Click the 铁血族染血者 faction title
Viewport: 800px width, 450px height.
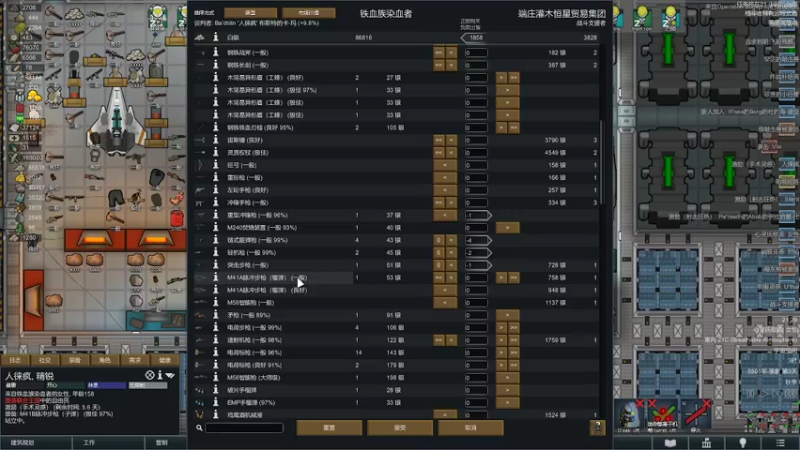click(x=386, y=14)
